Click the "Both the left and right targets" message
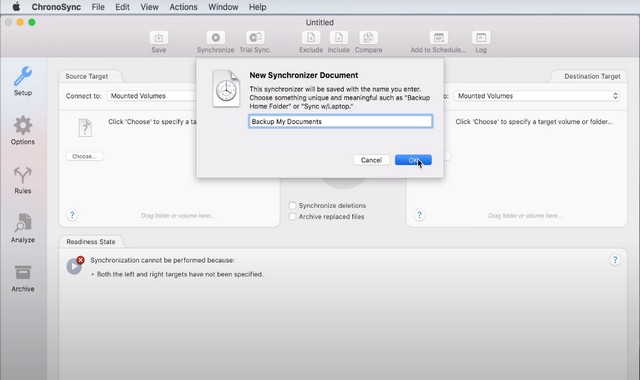This screenshot has width=640, height=380. 180,274
